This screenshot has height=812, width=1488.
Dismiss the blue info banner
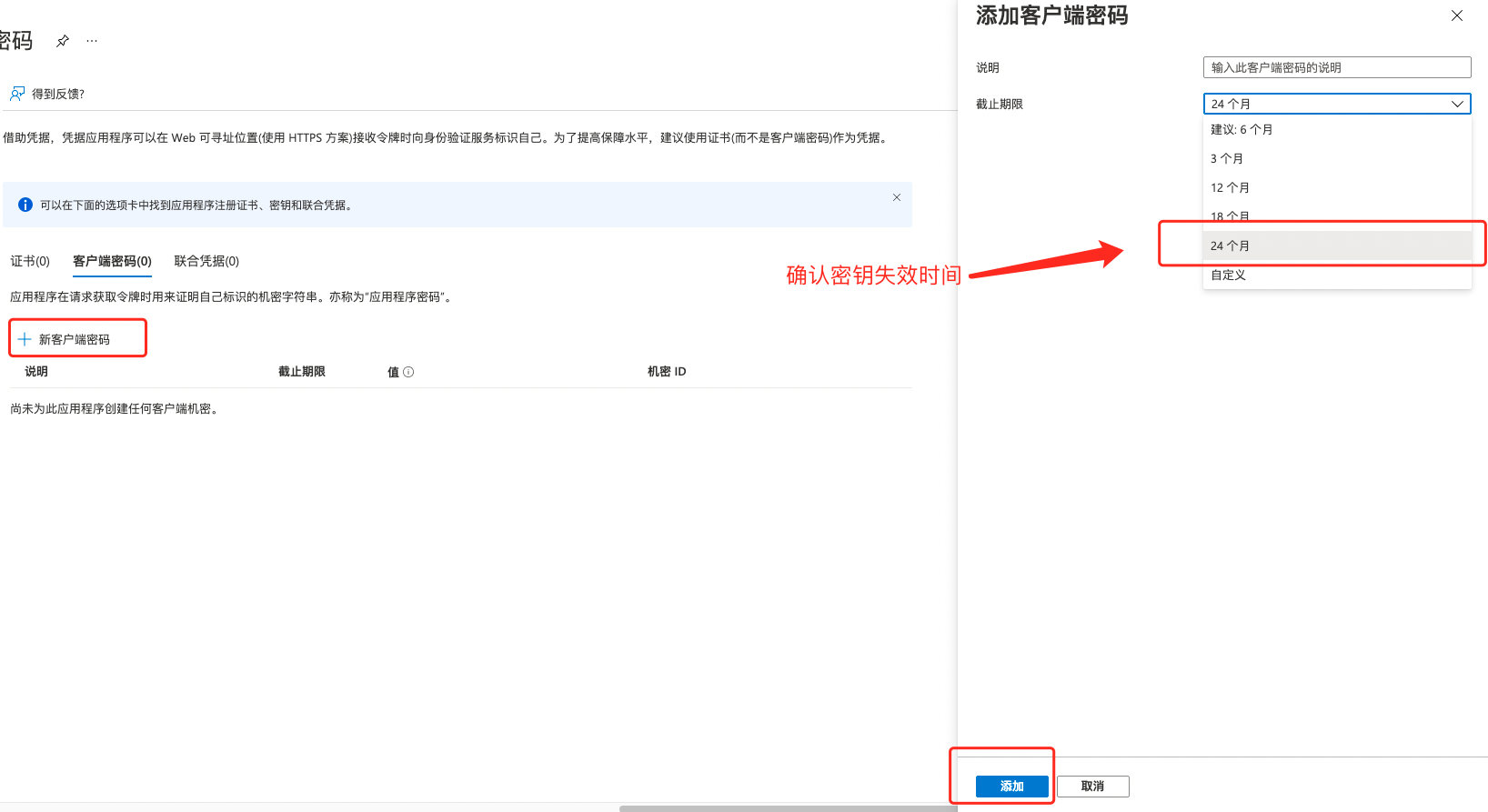click(897, 197)
